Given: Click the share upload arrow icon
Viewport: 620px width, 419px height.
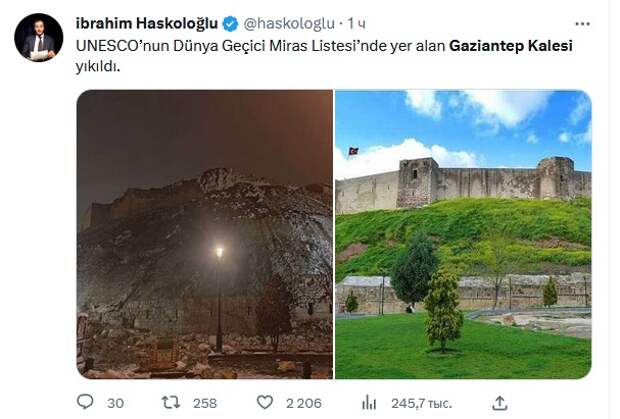Looking at the screenshot, I should pyautogui.click(x=500, y=403).
